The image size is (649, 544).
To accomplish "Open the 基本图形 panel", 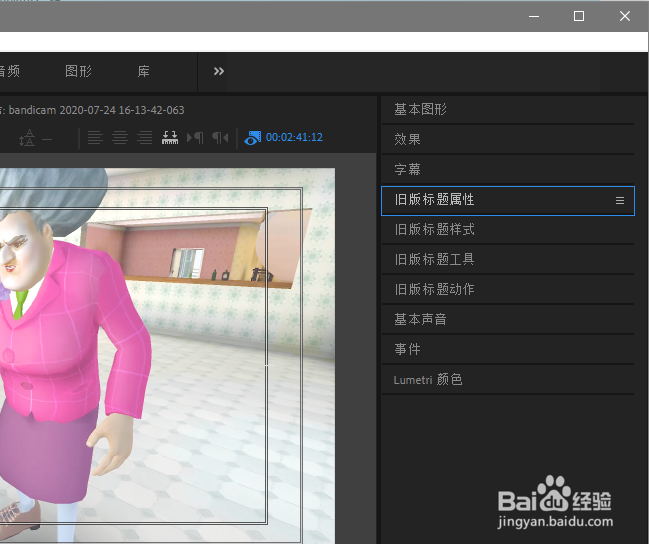I will [507, 110].
